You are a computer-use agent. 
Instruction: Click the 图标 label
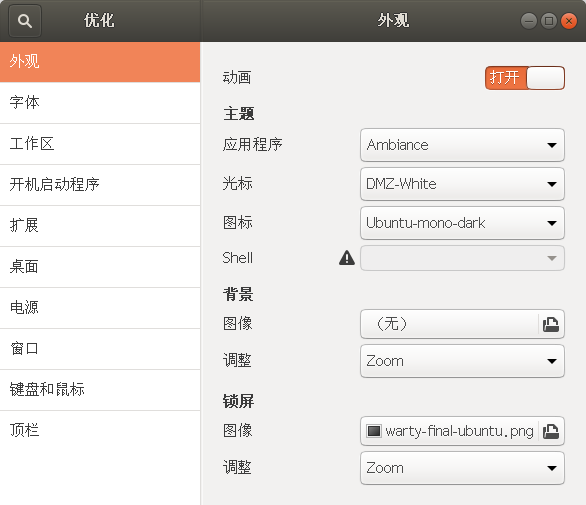(x=238, y=223)
